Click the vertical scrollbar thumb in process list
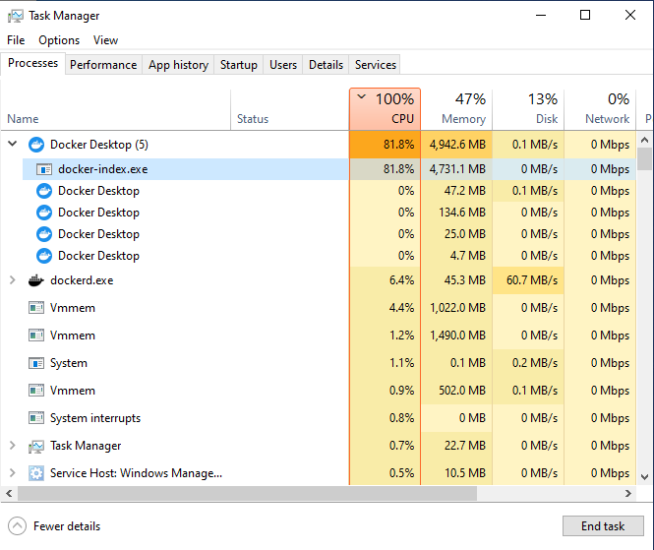This screenshot has height=550, width=654. [645, 160]
